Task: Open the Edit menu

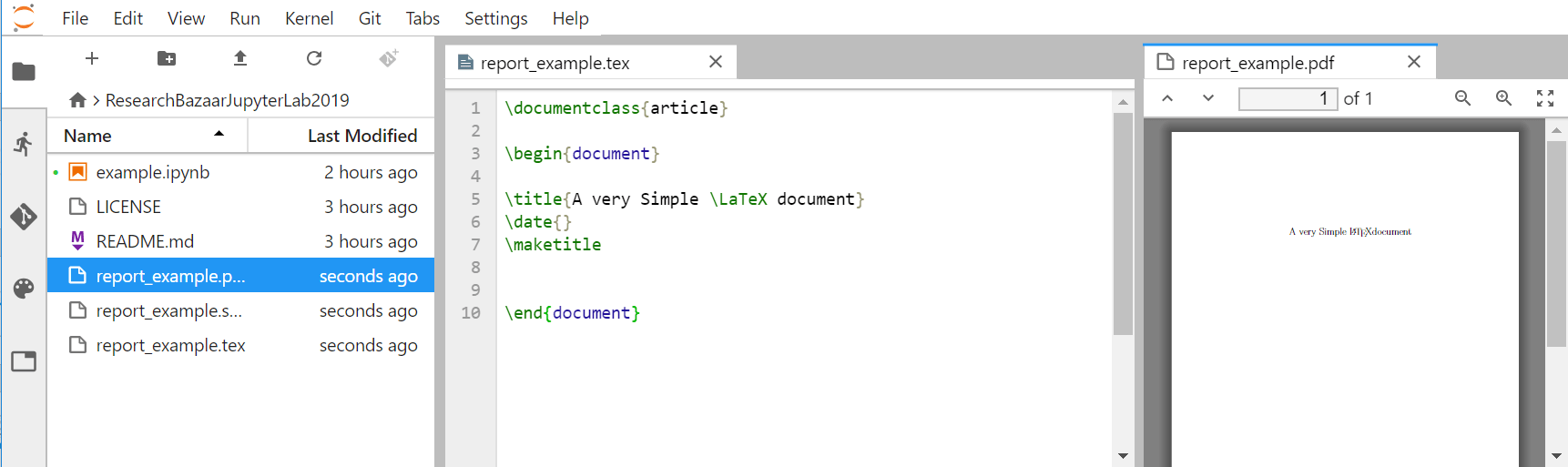Action: pyautogui.click(x=128, y=18)
